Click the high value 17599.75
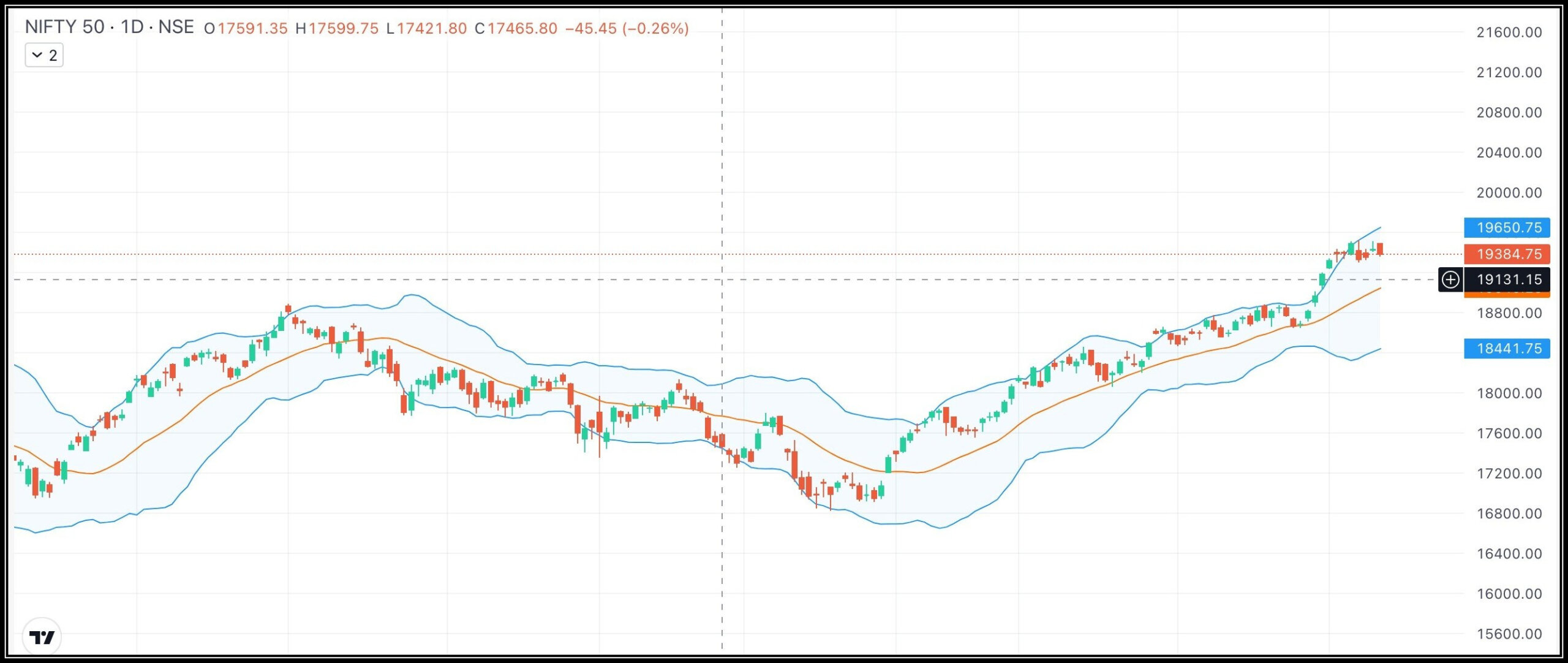The height and width of the screenshot is (663, 1568). pyautogui.click(x=343, y=28)
